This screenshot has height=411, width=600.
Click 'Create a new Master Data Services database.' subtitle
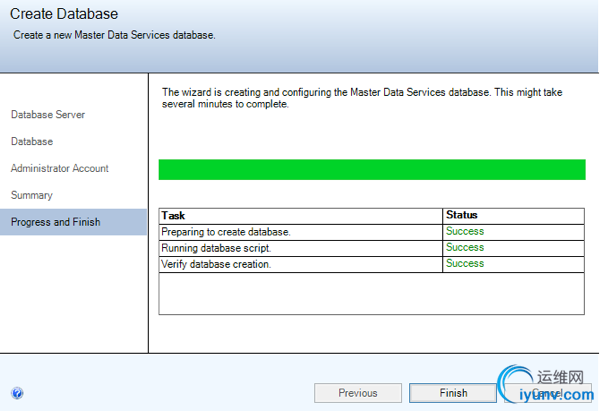pos(114,35)
